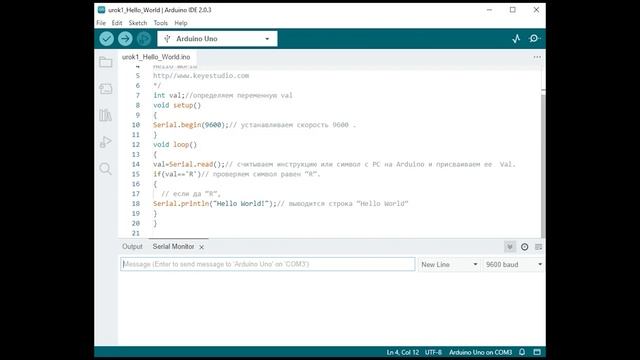The image size is (640, 360).
Task: Click the Serial.begin(9600) code line
Action: point(254,125)
